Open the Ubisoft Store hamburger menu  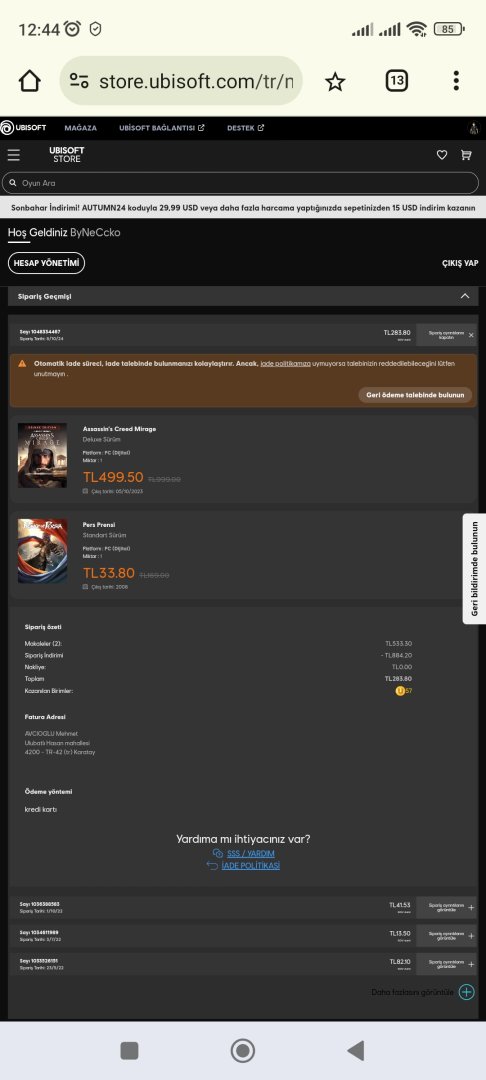pyautogui.click(x=14, y=155)
